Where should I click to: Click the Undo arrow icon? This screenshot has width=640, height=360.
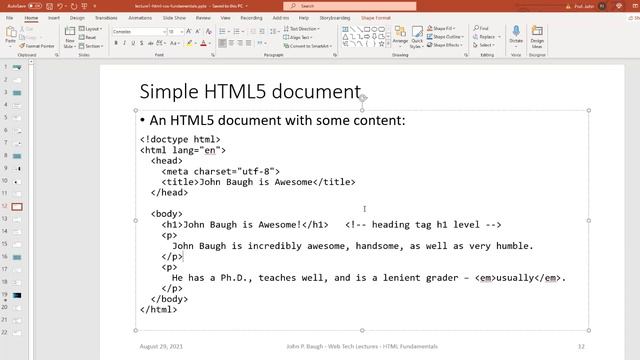coord(60,6)
